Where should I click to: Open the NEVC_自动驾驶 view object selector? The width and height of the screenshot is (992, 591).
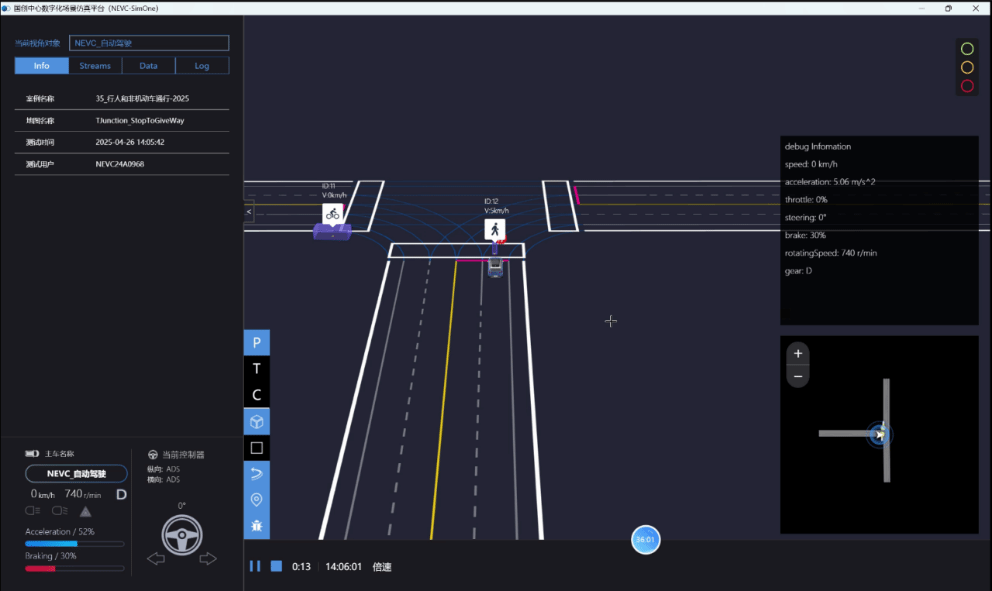149,43
